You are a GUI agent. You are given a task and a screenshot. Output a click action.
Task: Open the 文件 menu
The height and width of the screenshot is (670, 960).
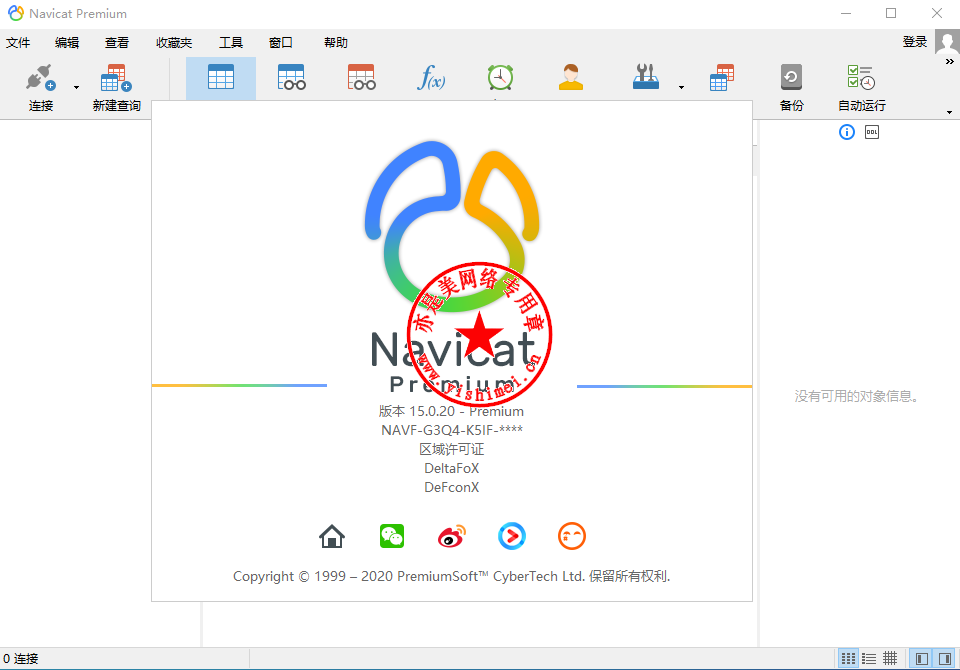click(18, 43)
